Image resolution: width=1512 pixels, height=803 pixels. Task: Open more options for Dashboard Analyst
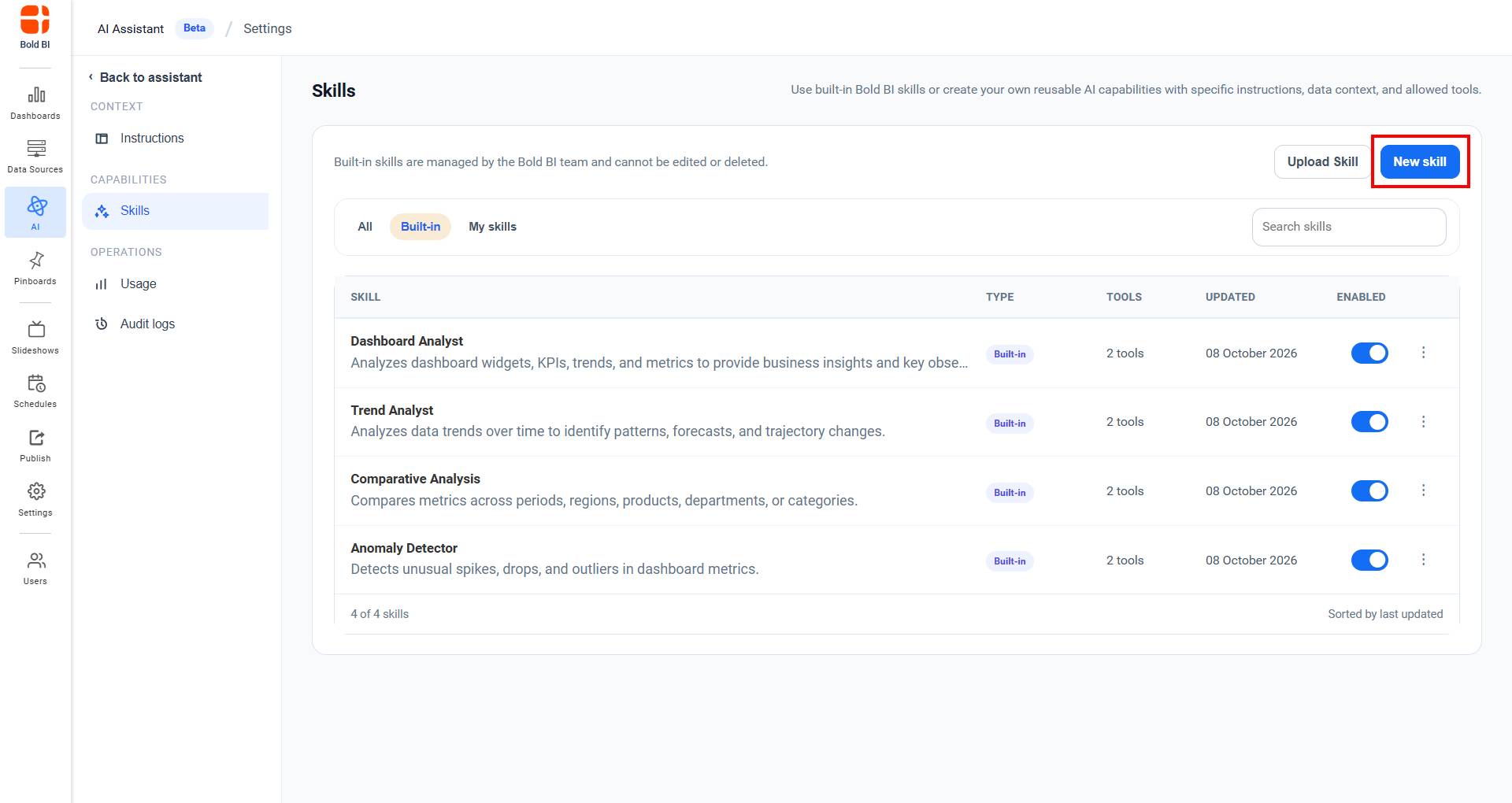1423,353
